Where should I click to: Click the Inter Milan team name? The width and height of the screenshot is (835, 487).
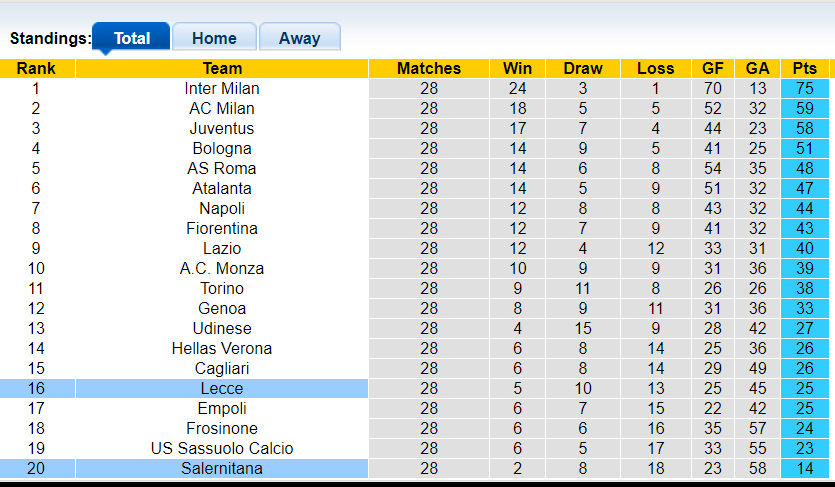click(x=222, y=88)
